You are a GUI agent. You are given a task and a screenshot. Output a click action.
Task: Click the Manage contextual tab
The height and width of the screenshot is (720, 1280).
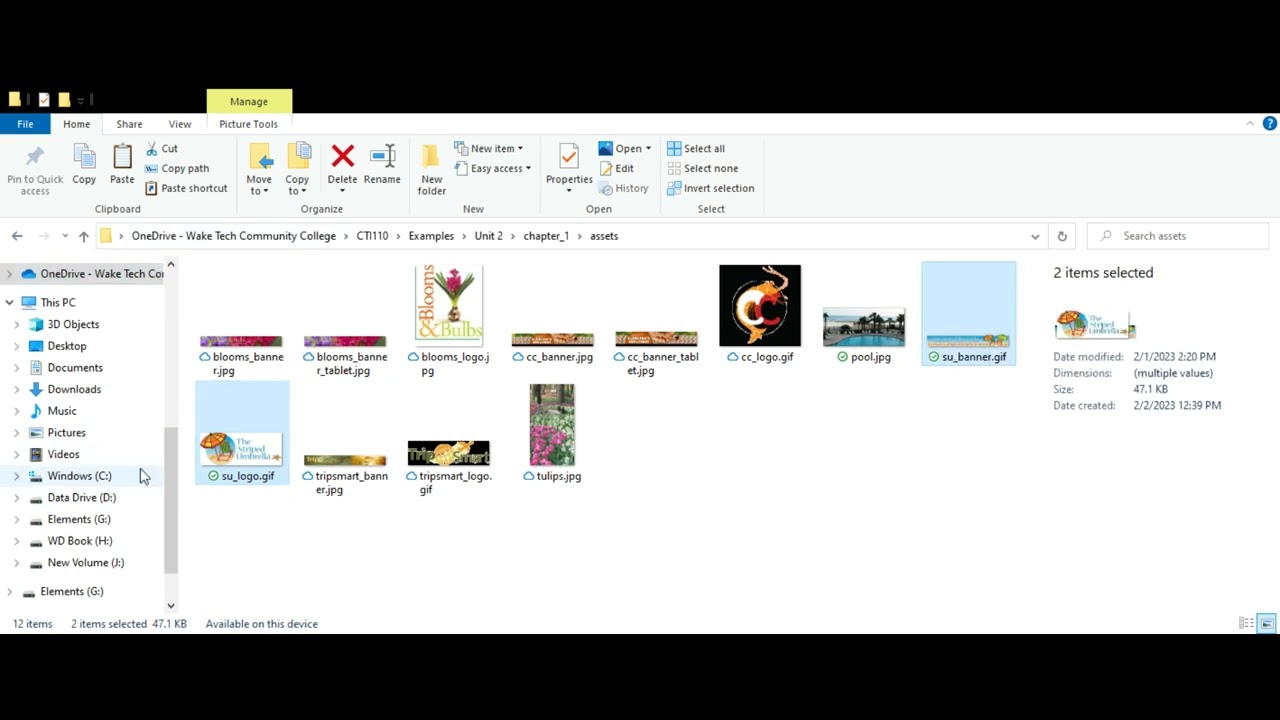pos(249,101)
